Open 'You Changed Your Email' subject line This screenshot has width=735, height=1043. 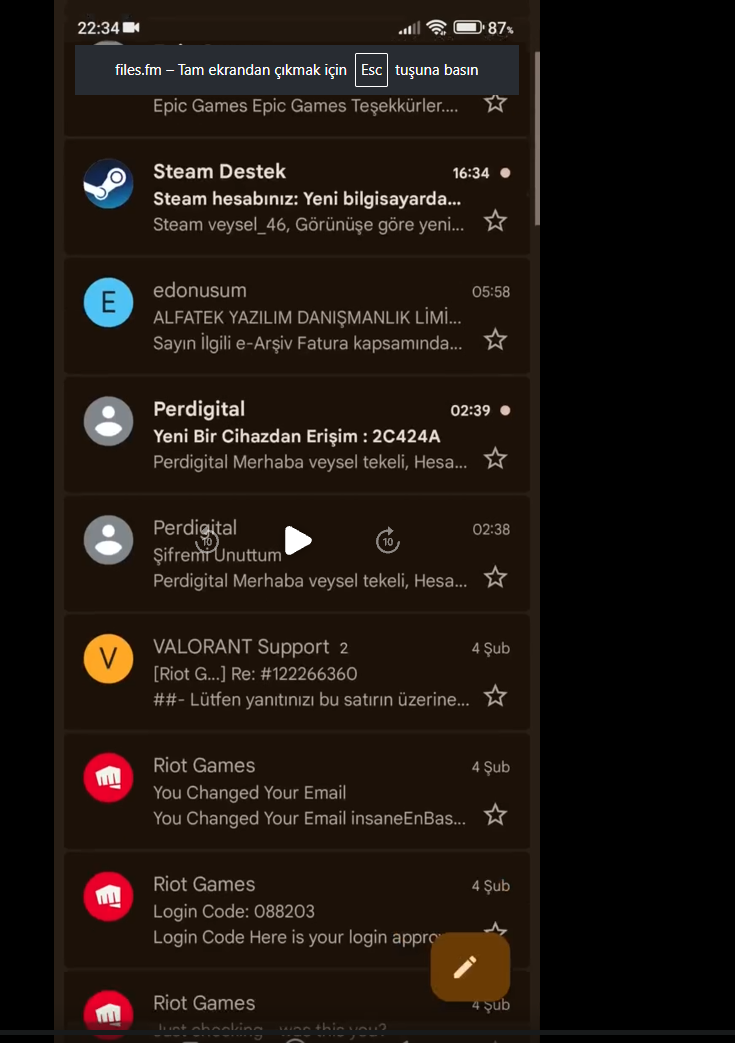[x=249, y=792]
